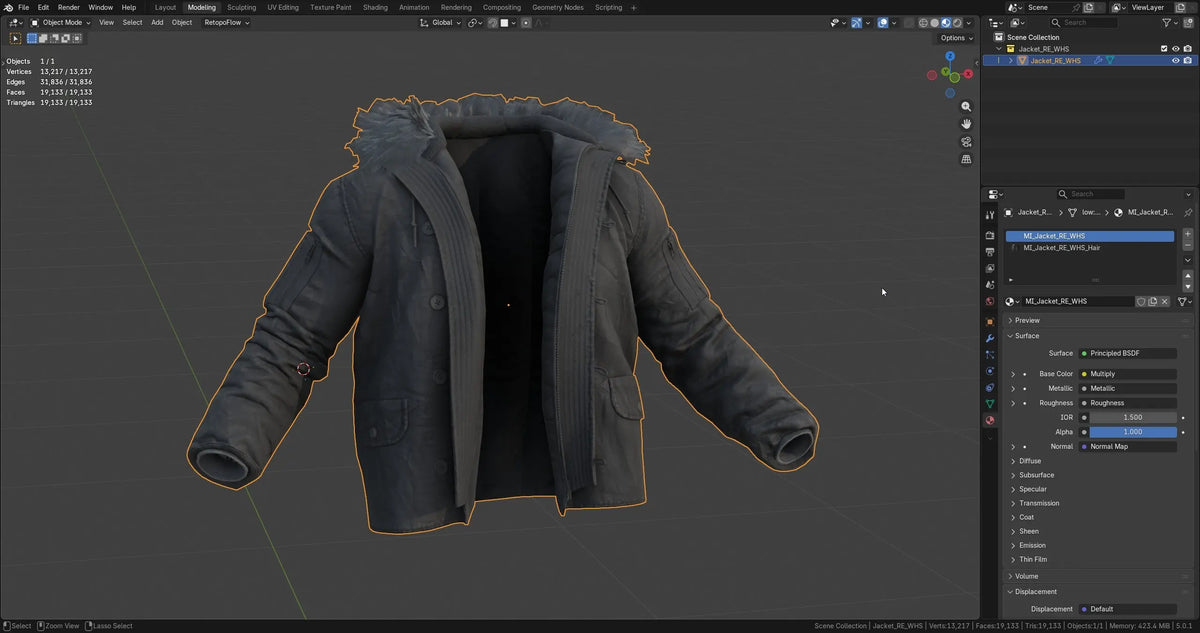Pin the properties editor context
1200x633 pixels.
tap(1188, 212)
